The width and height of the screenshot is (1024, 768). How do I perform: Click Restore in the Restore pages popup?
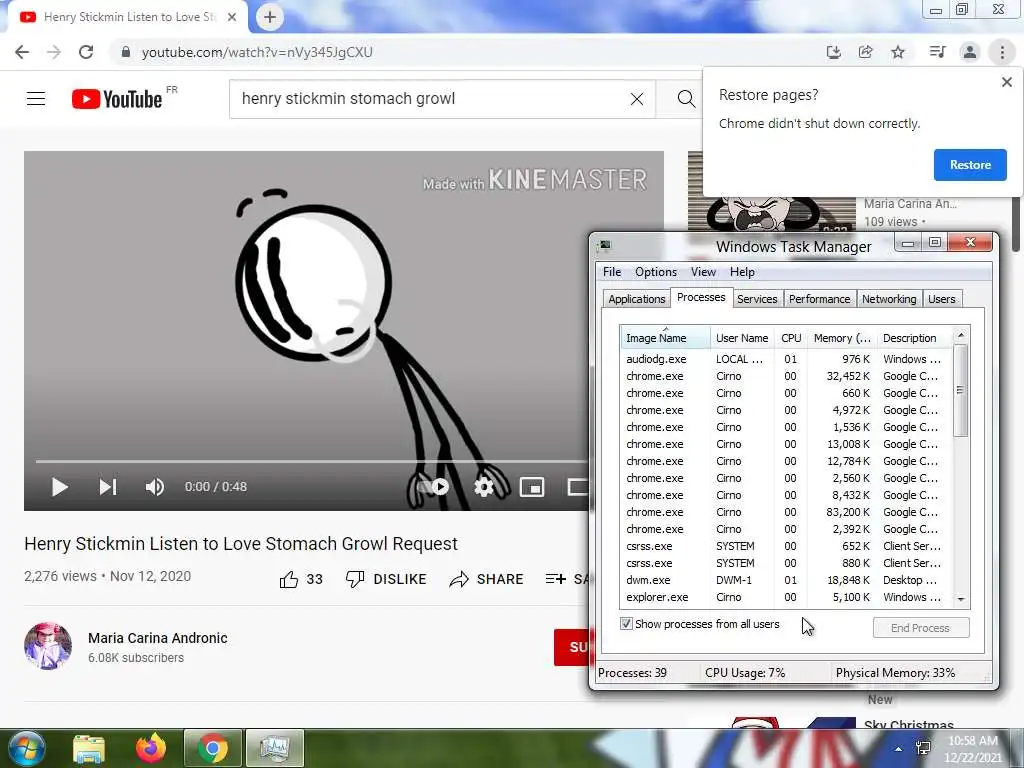tap(970, 165)
